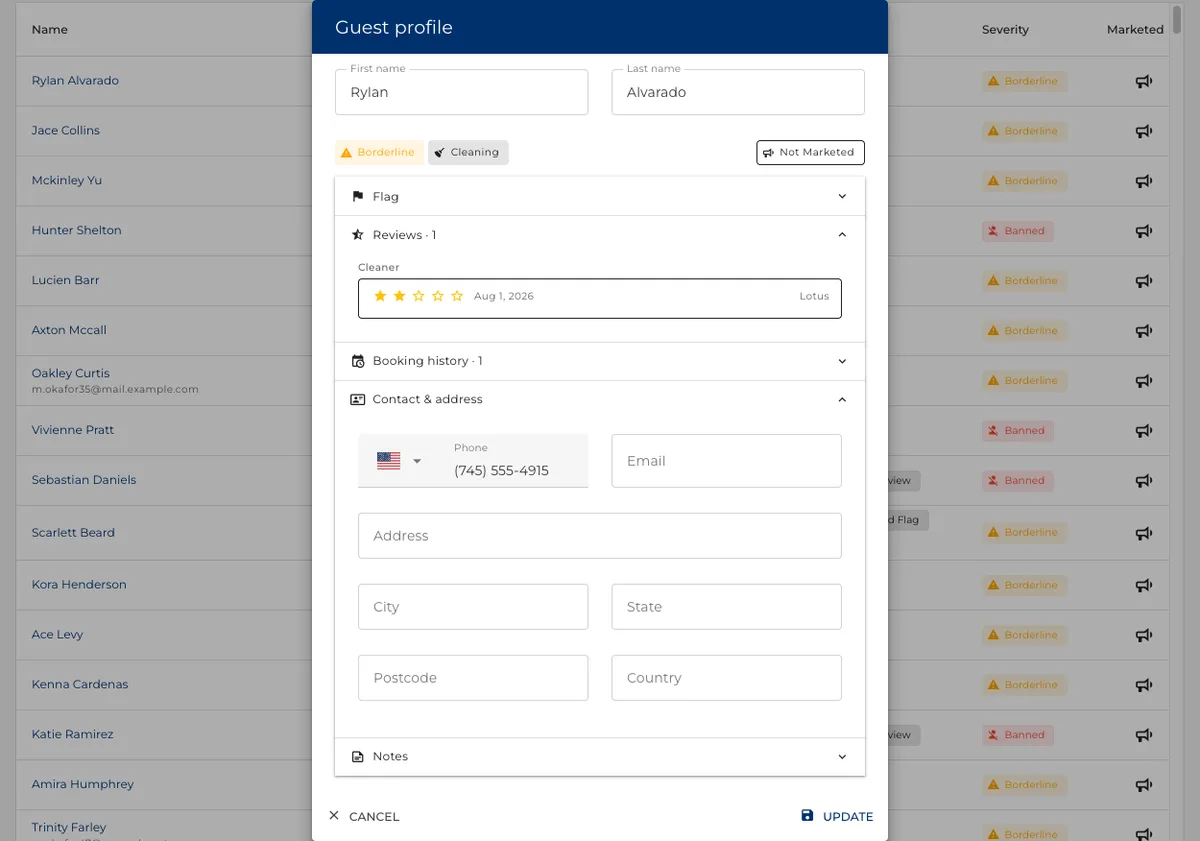Click the City input field
This screenshot has height=841, width=1200.
pos(473,607)
